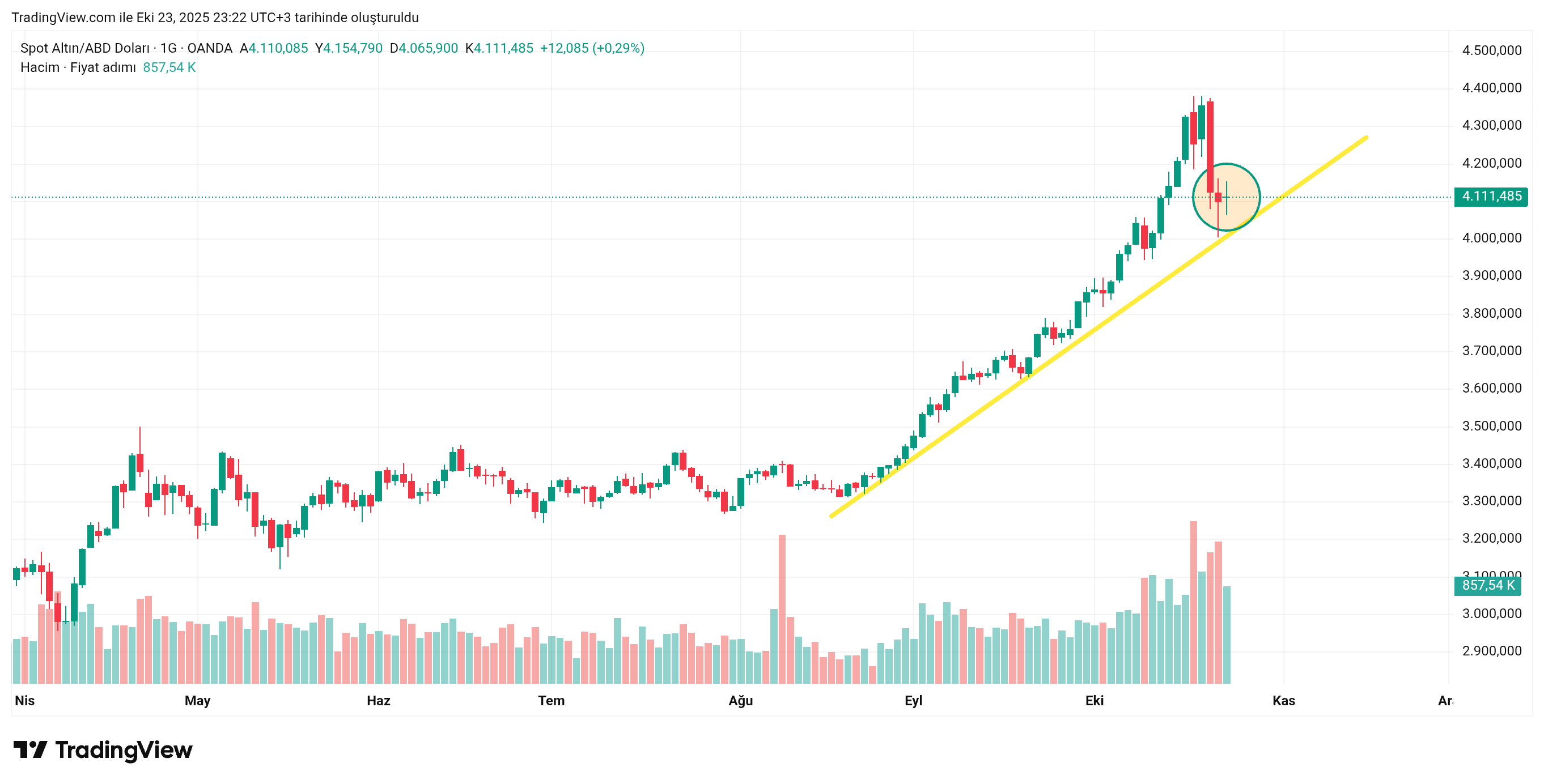
Task: Click the 4.500,000 price axis label
Action: pyautogui.click(x=1491, y=50)
